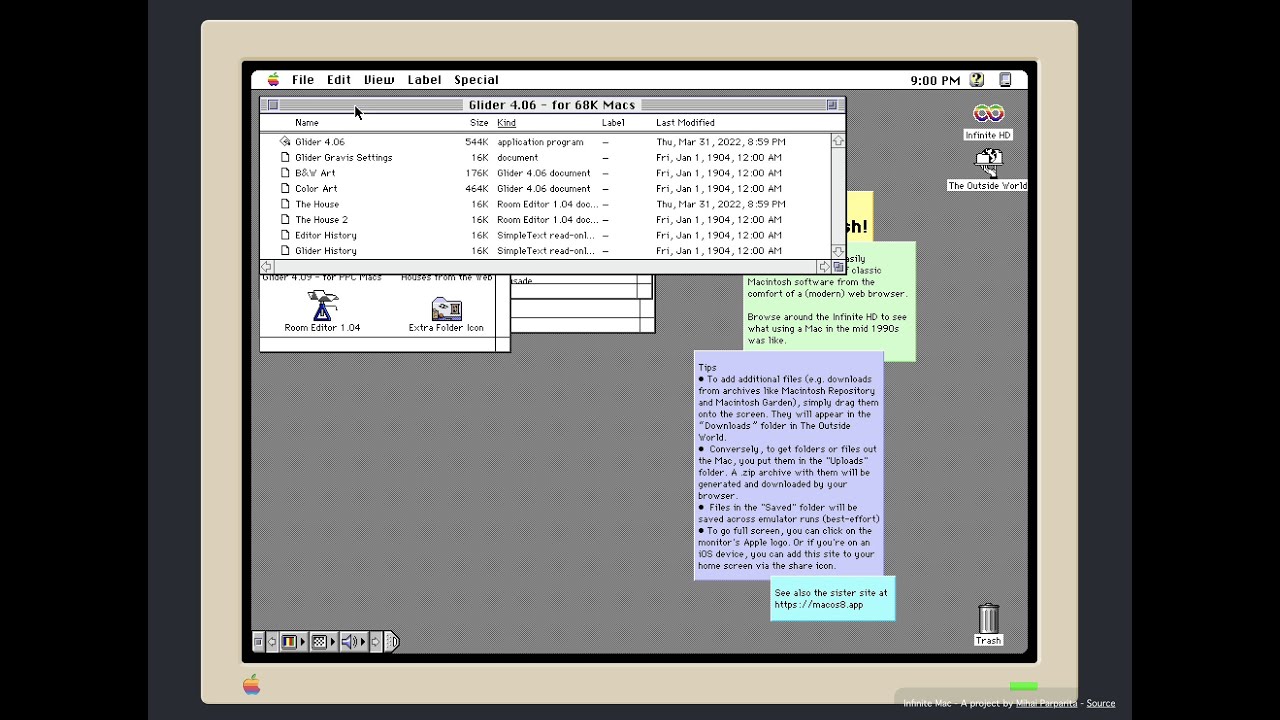Screen dimensions: 1280x720
Task: Select the file named "The House 2"
Action: click(x=321, y=220)
